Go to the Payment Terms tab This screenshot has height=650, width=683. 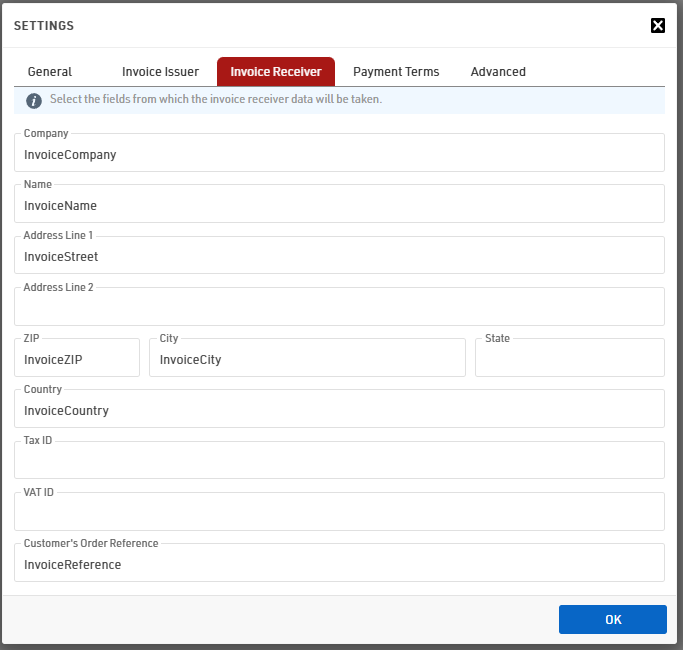coord(396,72)
